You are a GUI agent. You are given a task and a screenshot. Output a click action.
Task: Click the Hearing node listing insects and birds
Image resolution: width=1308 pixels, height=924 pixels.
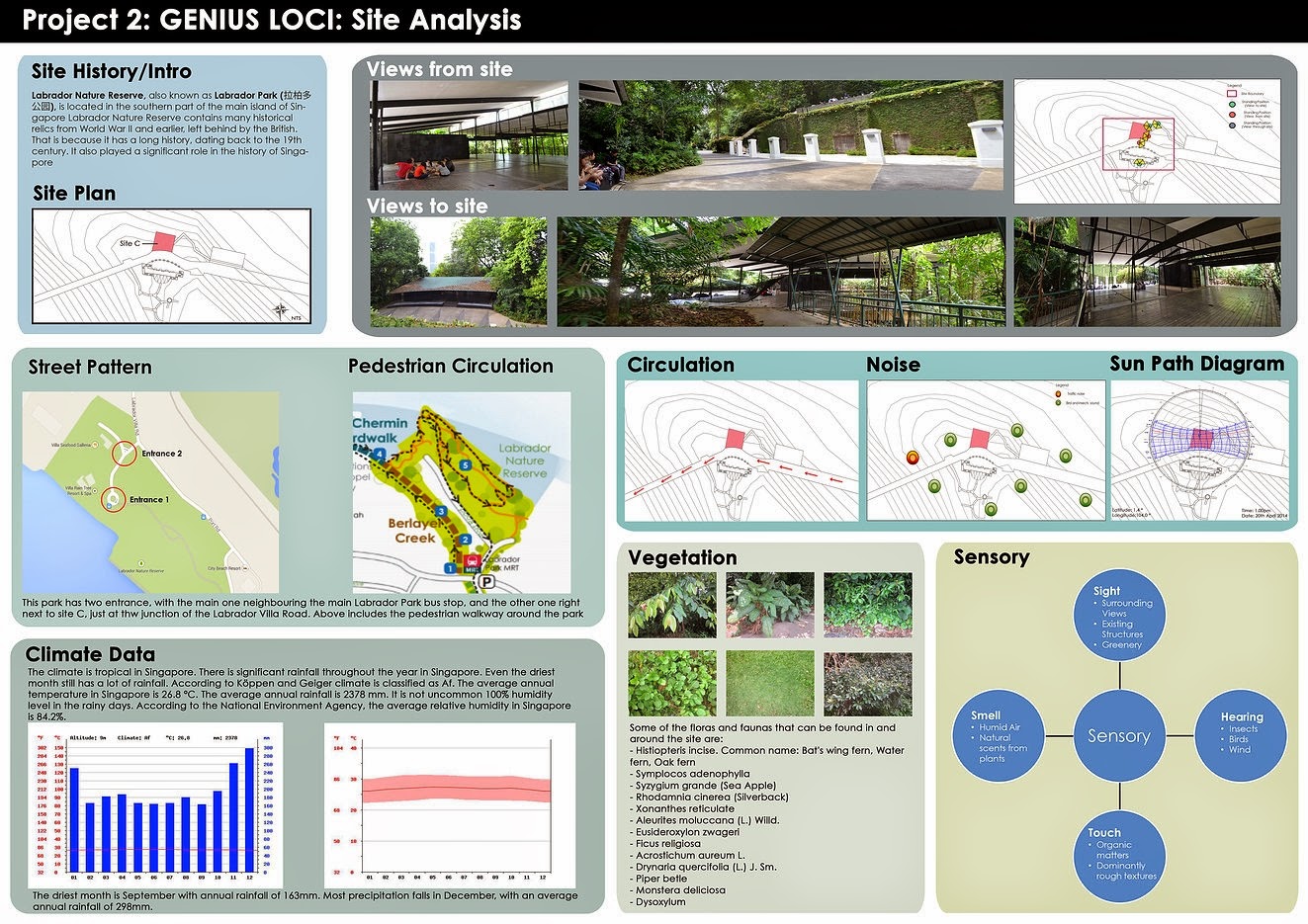(x=1242, y=734)
